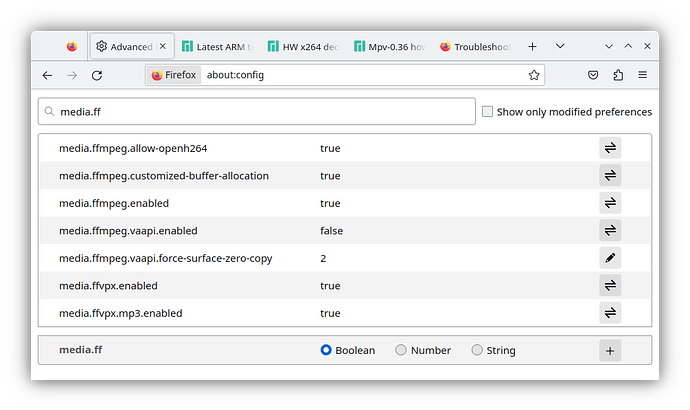This screenshot has width=690, height=410.
Task: Open the Extensions puzzle icon
Action: coord(618,75)
